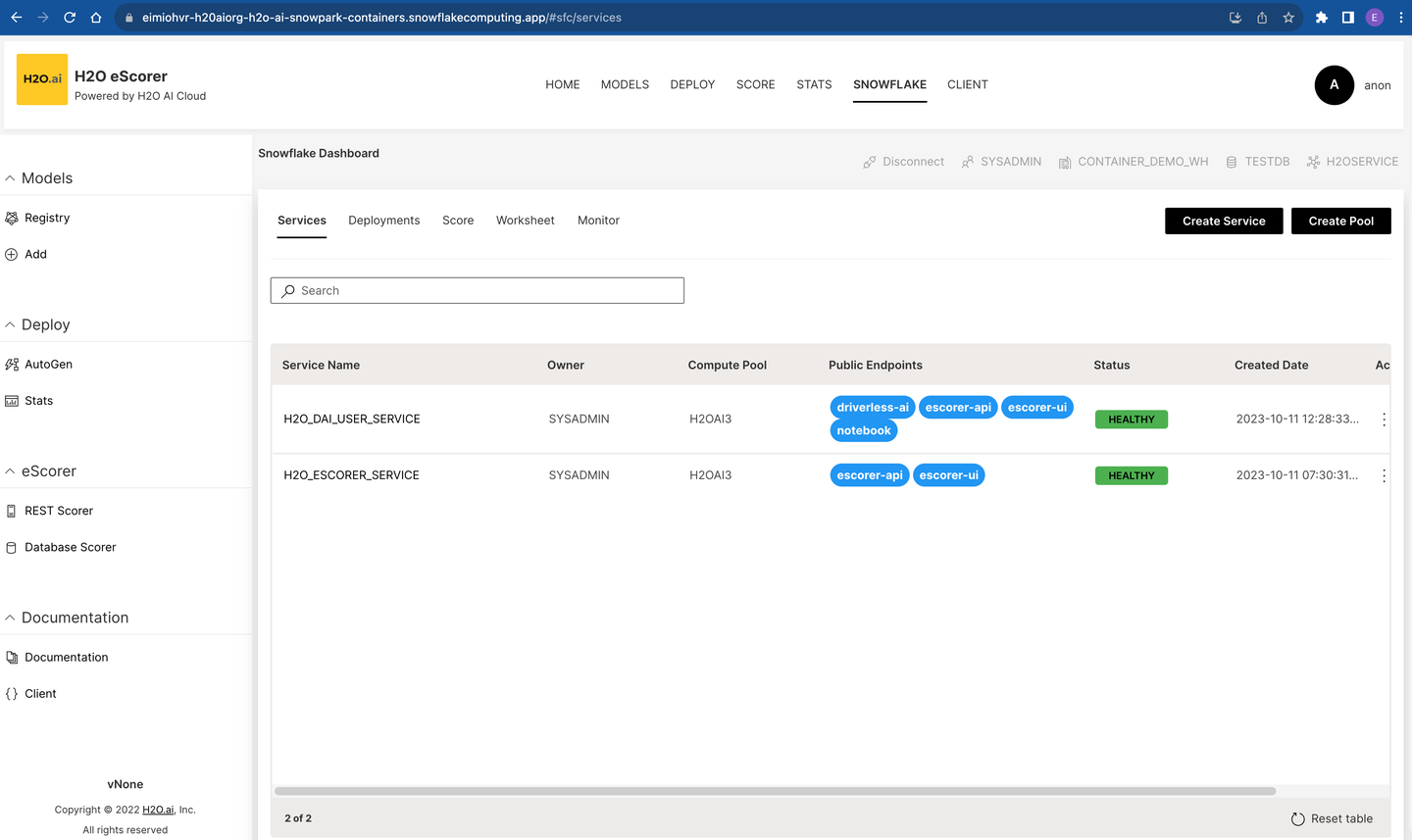
Task: Click the REST Scorer icon
Action: pos(12,511)
